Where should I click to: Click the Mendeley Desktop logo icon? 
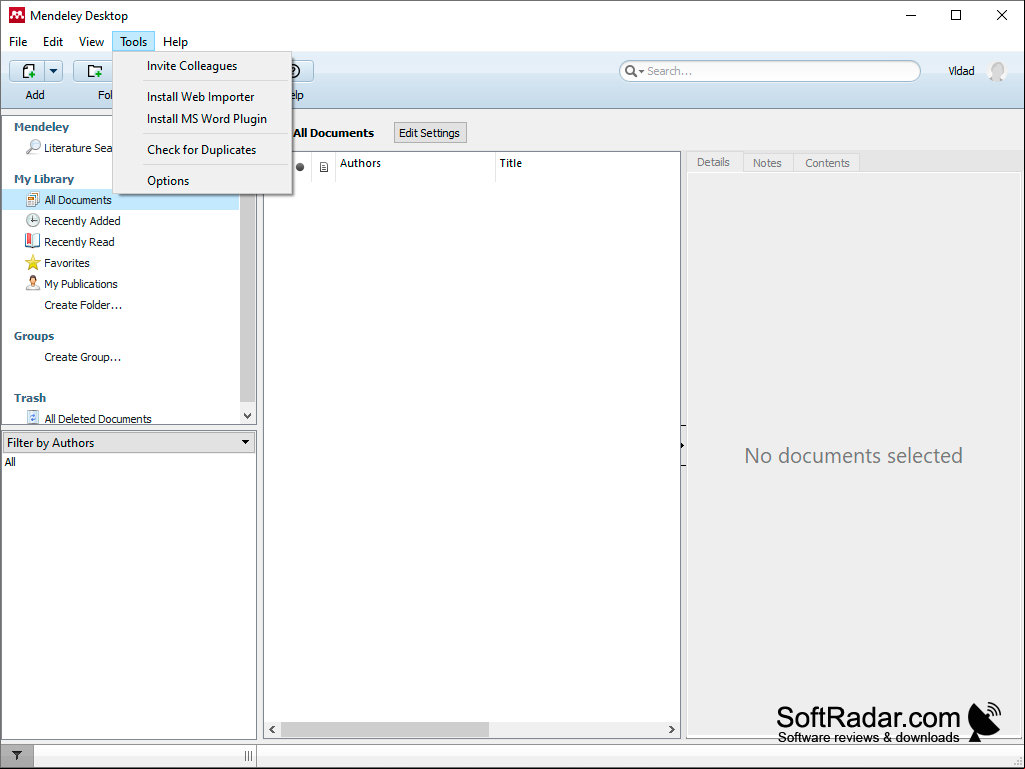pos(17,16)
